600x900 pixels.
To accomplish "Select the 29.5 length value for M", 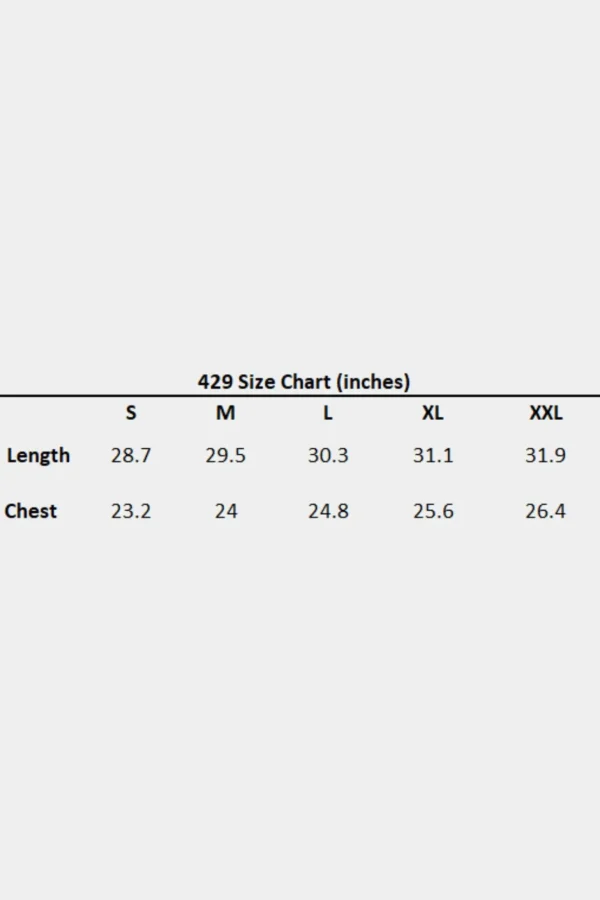I will point(226,455).
